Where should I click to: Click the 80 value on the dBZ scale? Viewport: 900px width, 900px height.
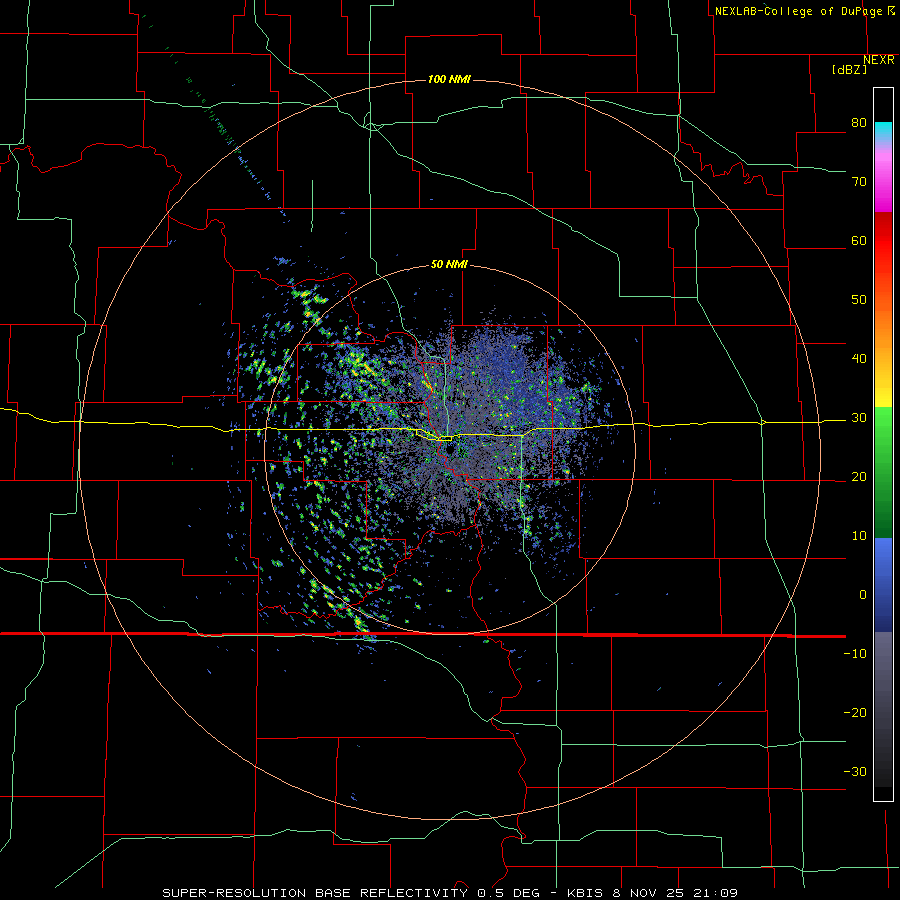click(859, 123)
